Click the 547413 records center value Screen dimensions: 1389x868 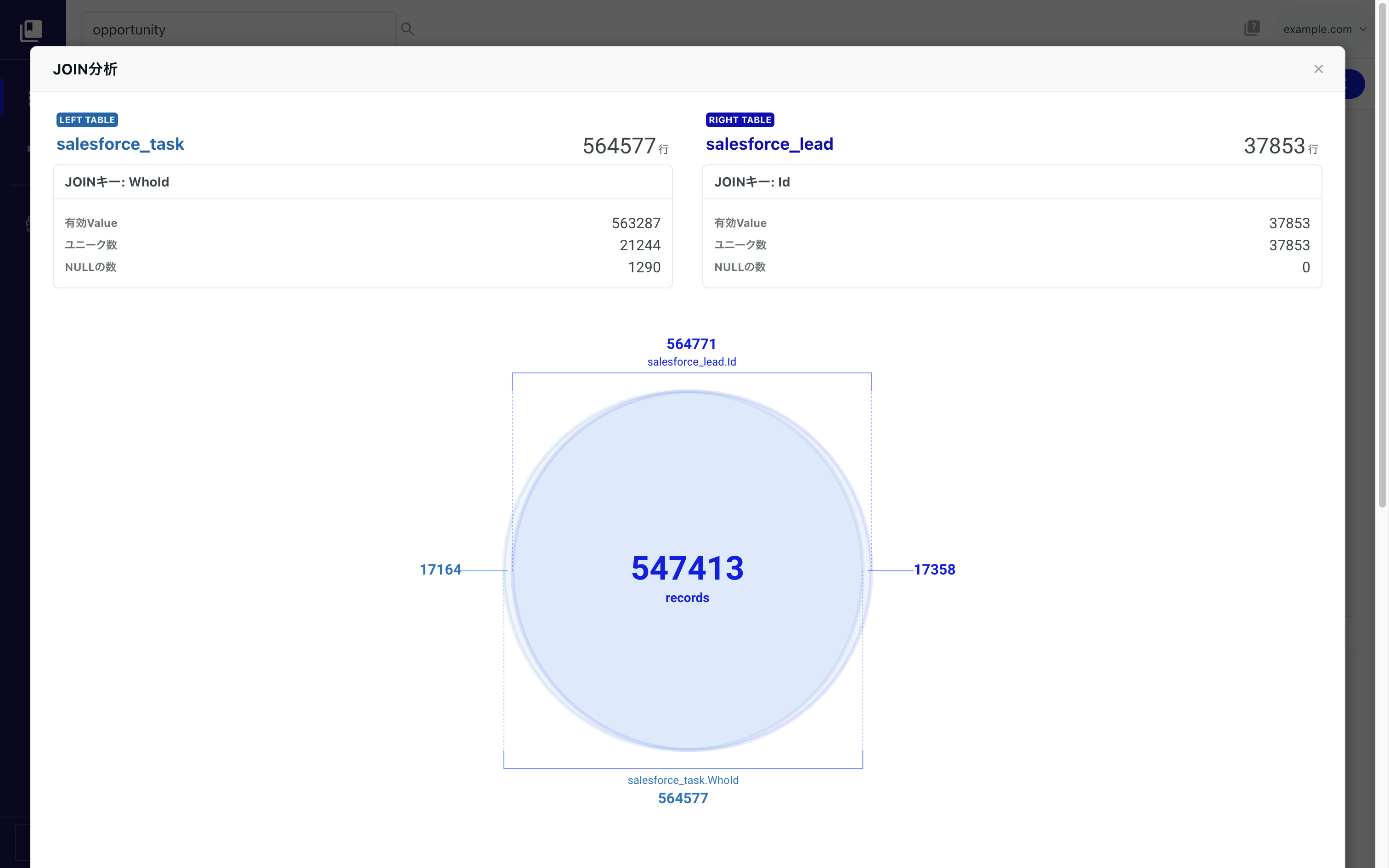pos(687,569)
